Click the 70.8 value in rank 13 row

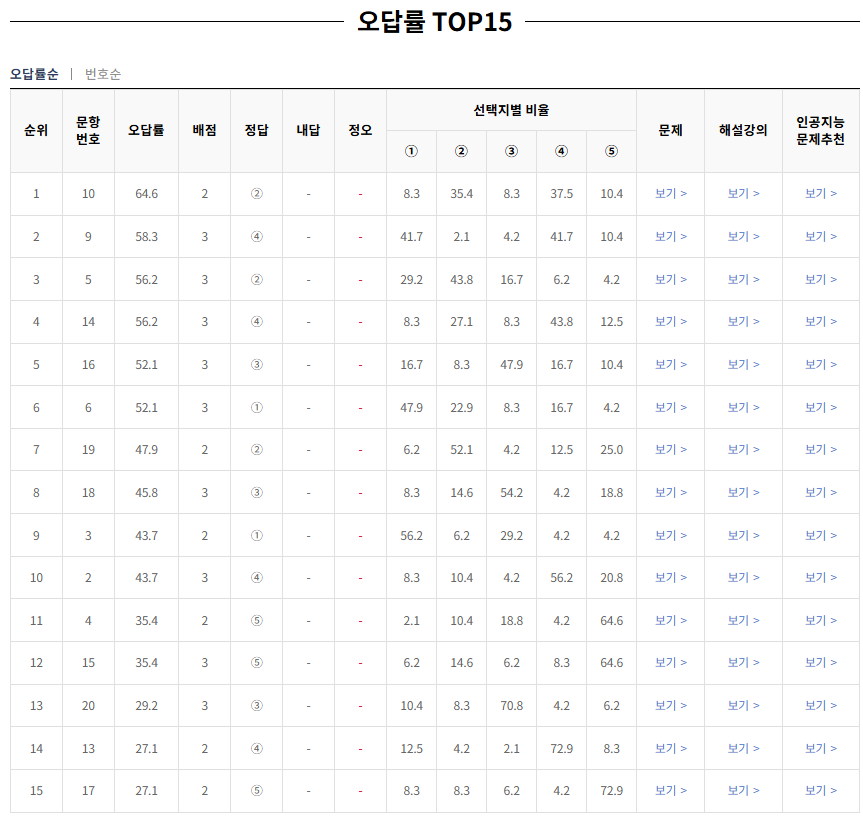click(511, 706)
